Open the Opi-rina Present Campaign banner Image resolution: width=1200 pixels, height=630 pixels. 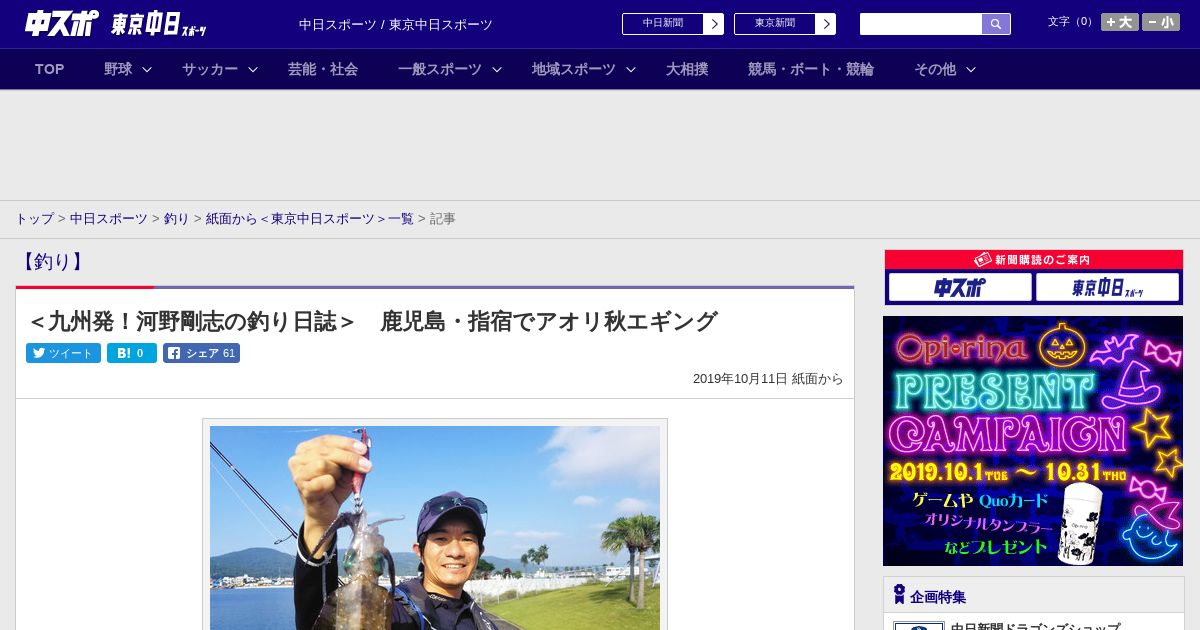pos(1033,441)
